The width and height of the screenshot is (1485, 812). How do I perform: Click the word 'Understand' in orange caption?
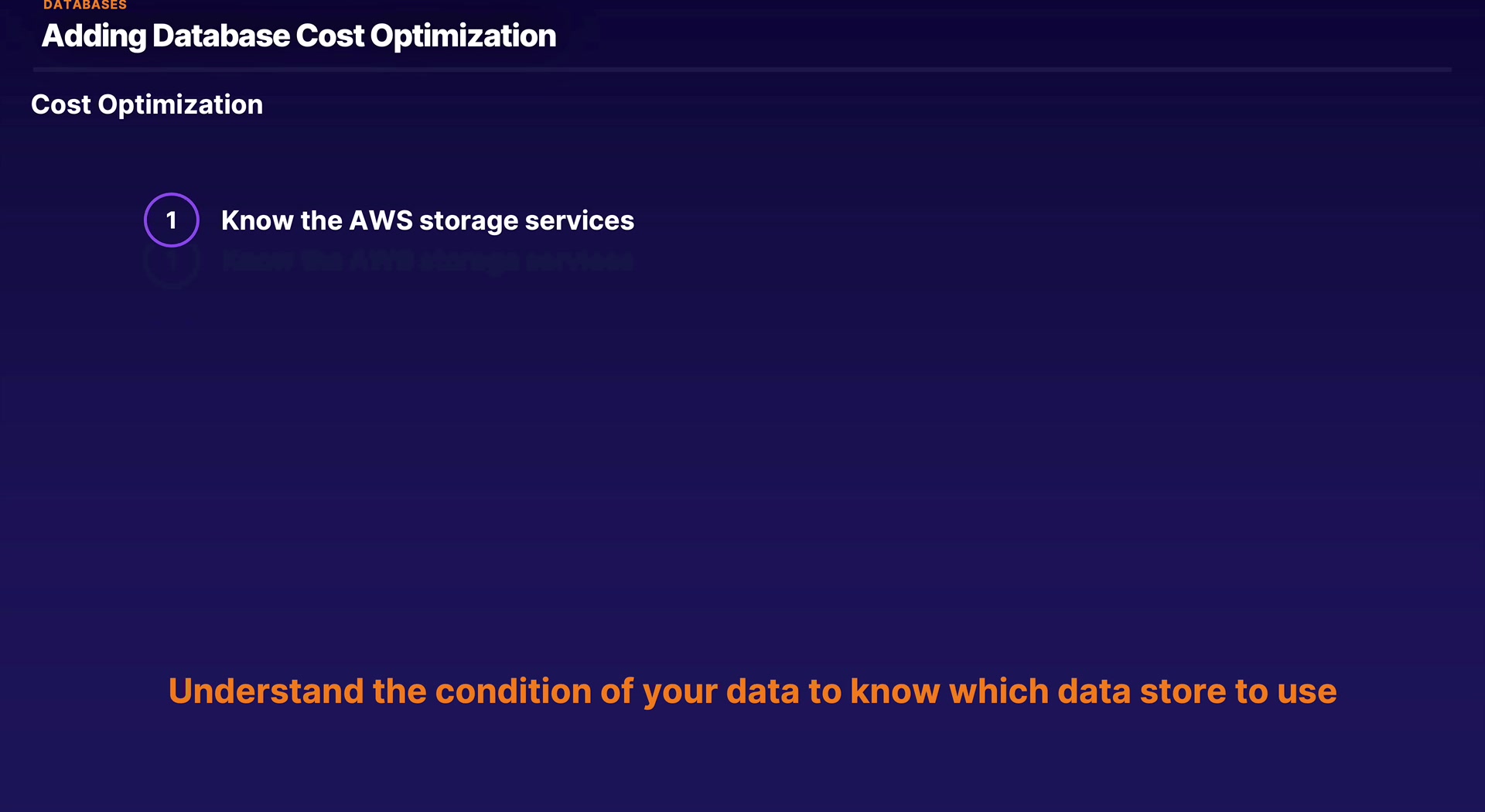tap(265, 691)
